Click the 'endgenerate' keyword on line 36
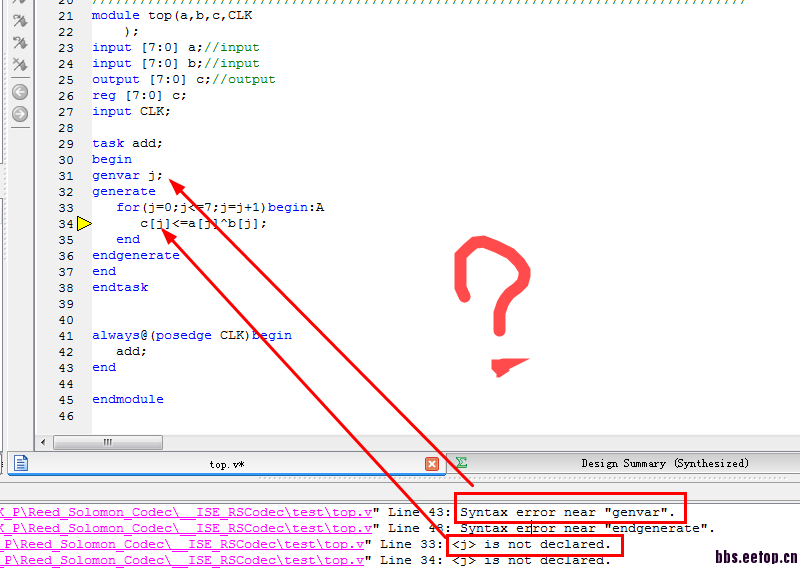This screenshot has height=569, width=800. [x=136, y=255]
